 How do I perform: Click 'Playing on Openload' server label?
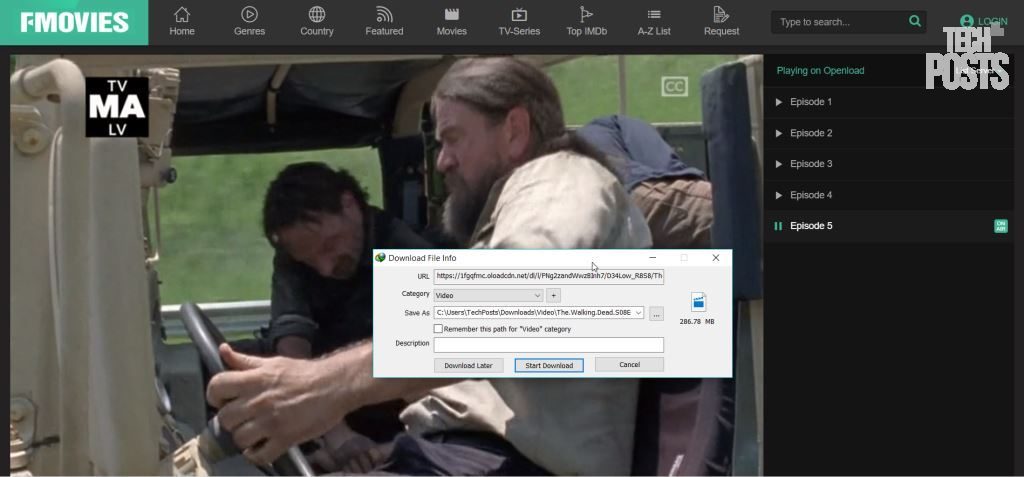pyautogui.click(x=820, y=71)
